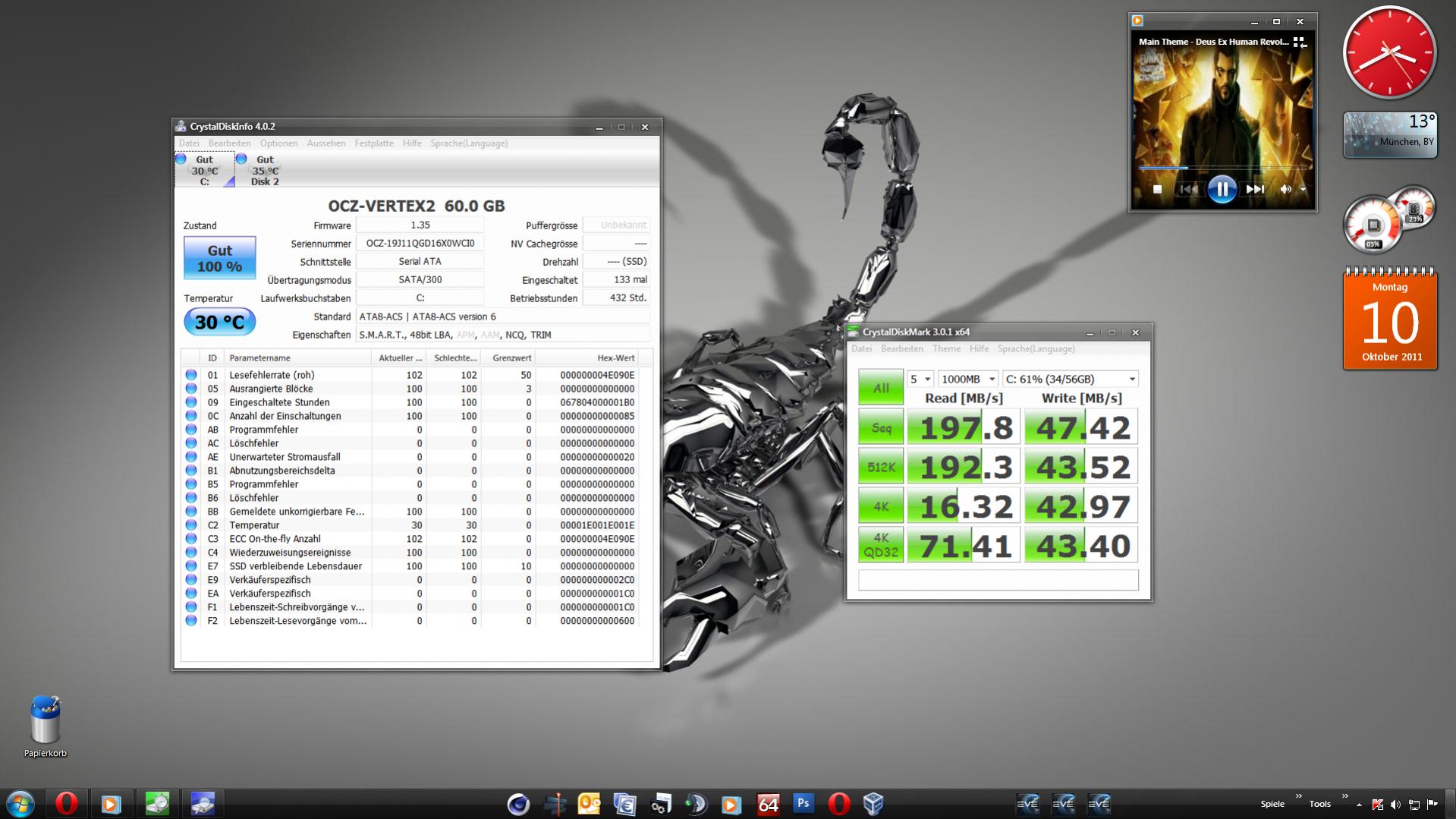
Task: Select the C: disk tab showing 30 °C
Action: click(204, 170)
